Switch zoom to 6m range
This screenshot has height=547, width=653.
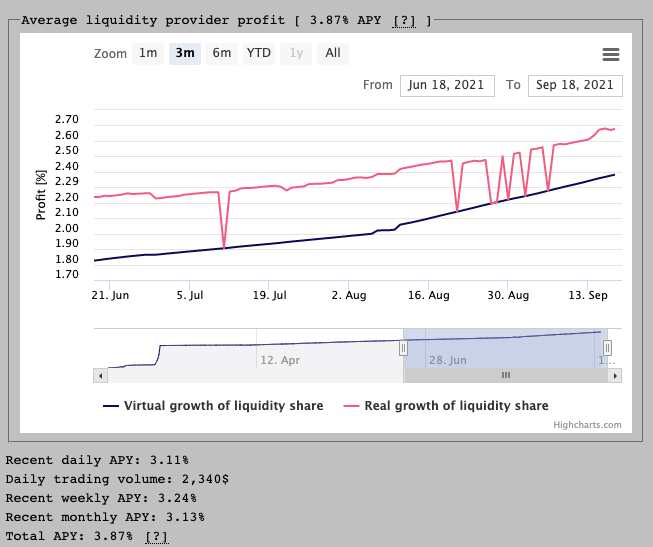coord(222,54)
